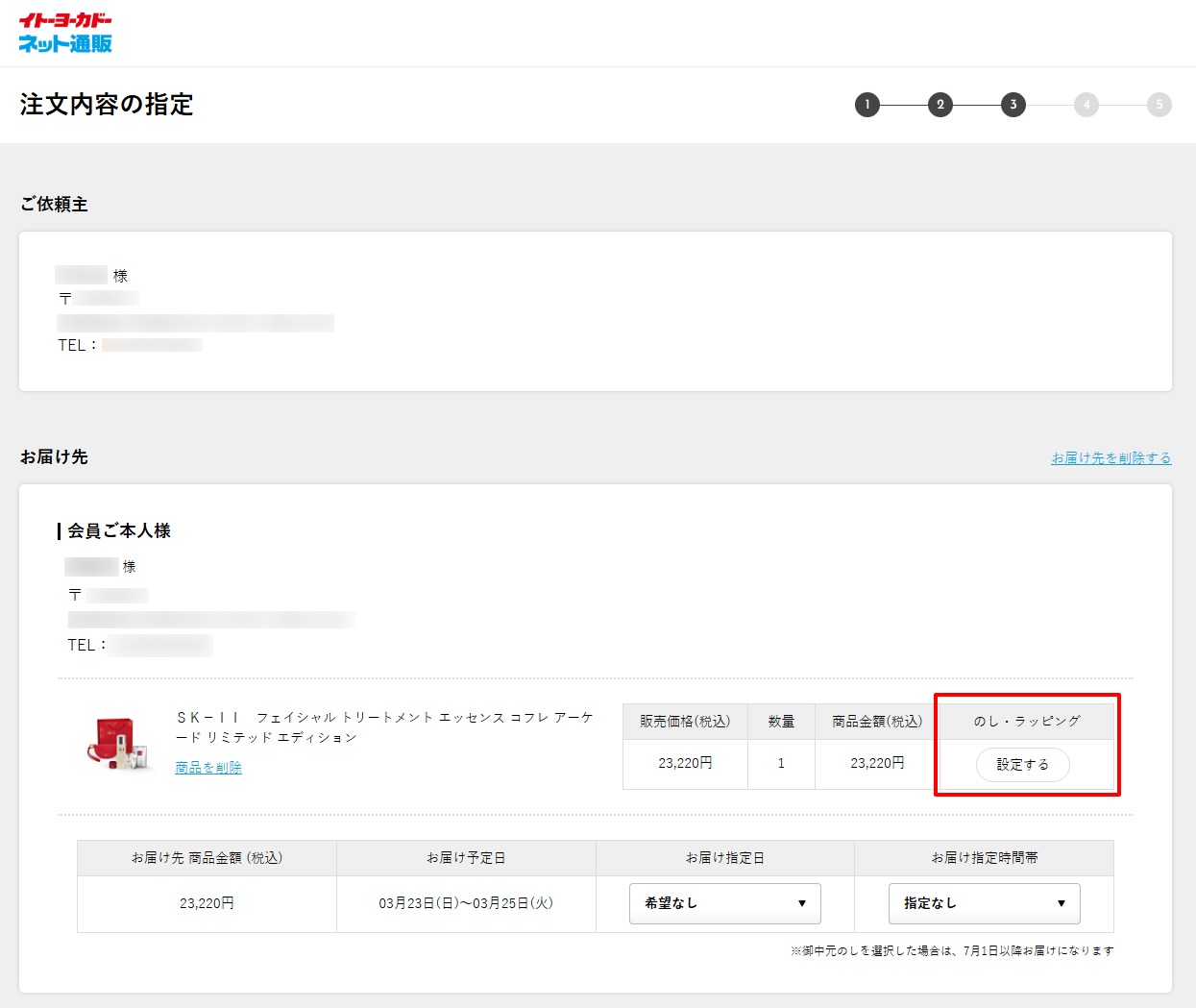Click the 03月23日(日)～03月25日(火) delivery estimate
The height and width of the screenshot is (1008, 1196).
coord(466,903)
